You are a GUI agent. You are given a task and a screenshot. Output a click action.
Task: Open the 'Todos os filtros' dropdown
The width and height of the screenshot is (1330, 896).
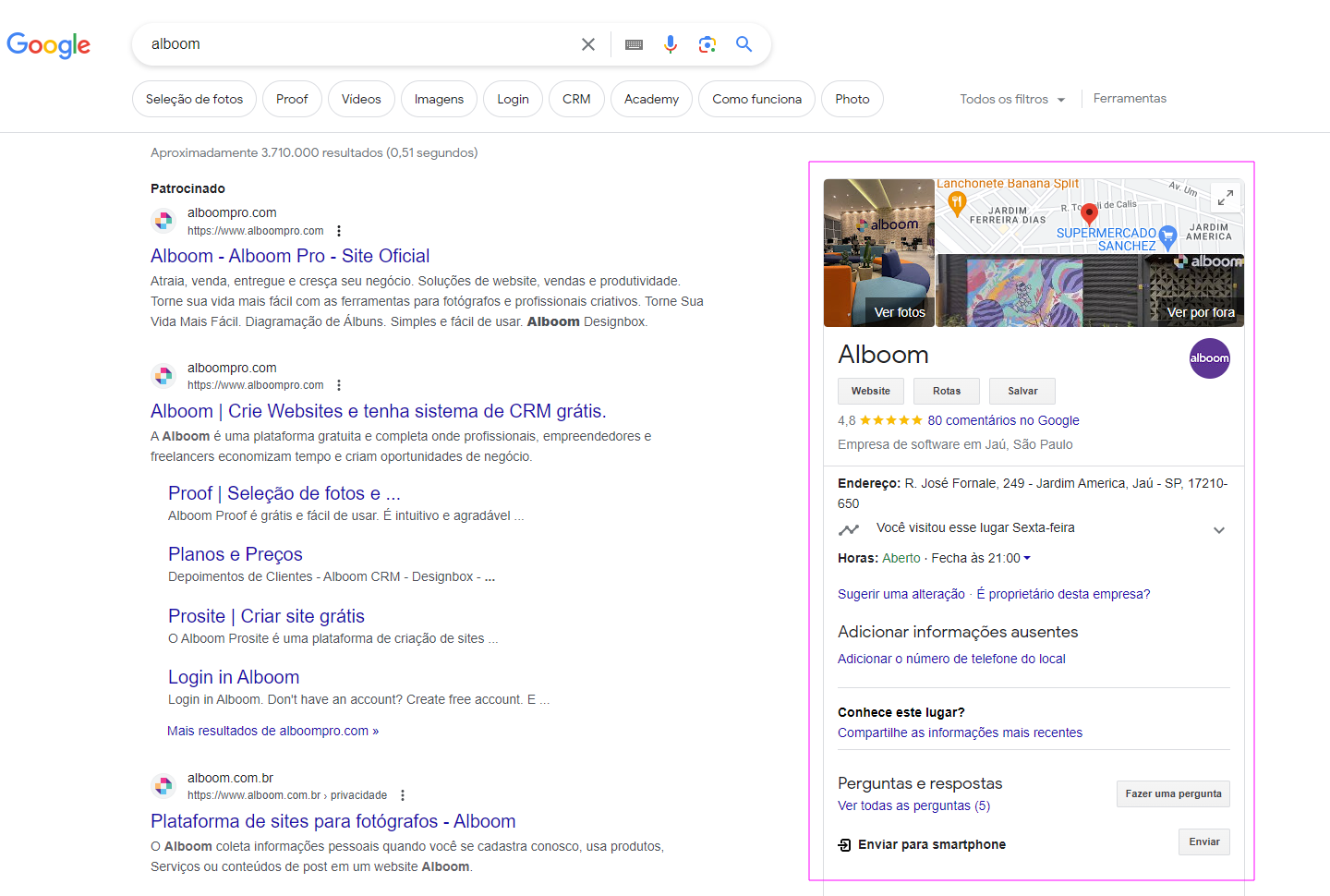pyautogui.click(x=1012, y=99)
